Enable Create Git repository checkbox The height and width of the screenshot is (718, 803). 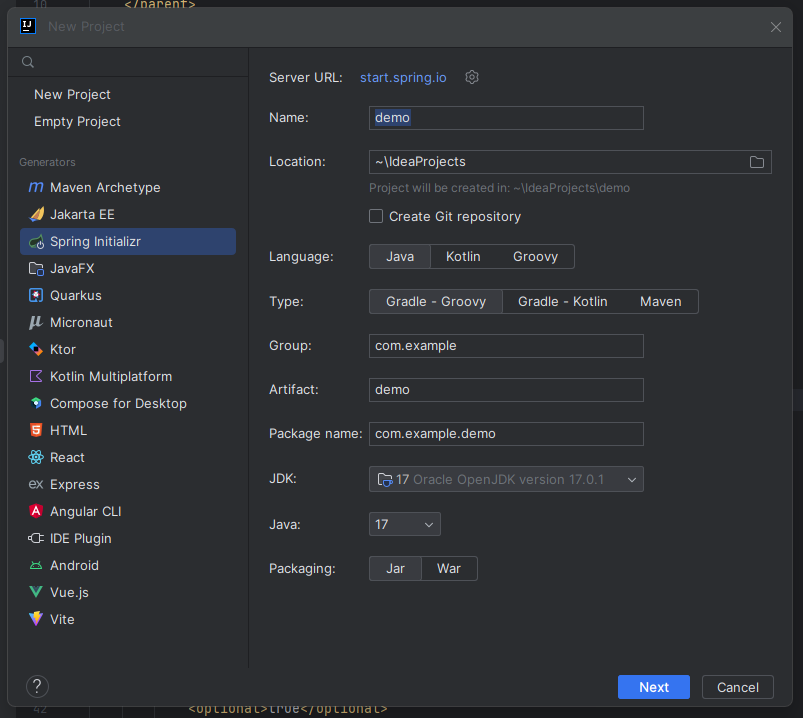[376, 216]
